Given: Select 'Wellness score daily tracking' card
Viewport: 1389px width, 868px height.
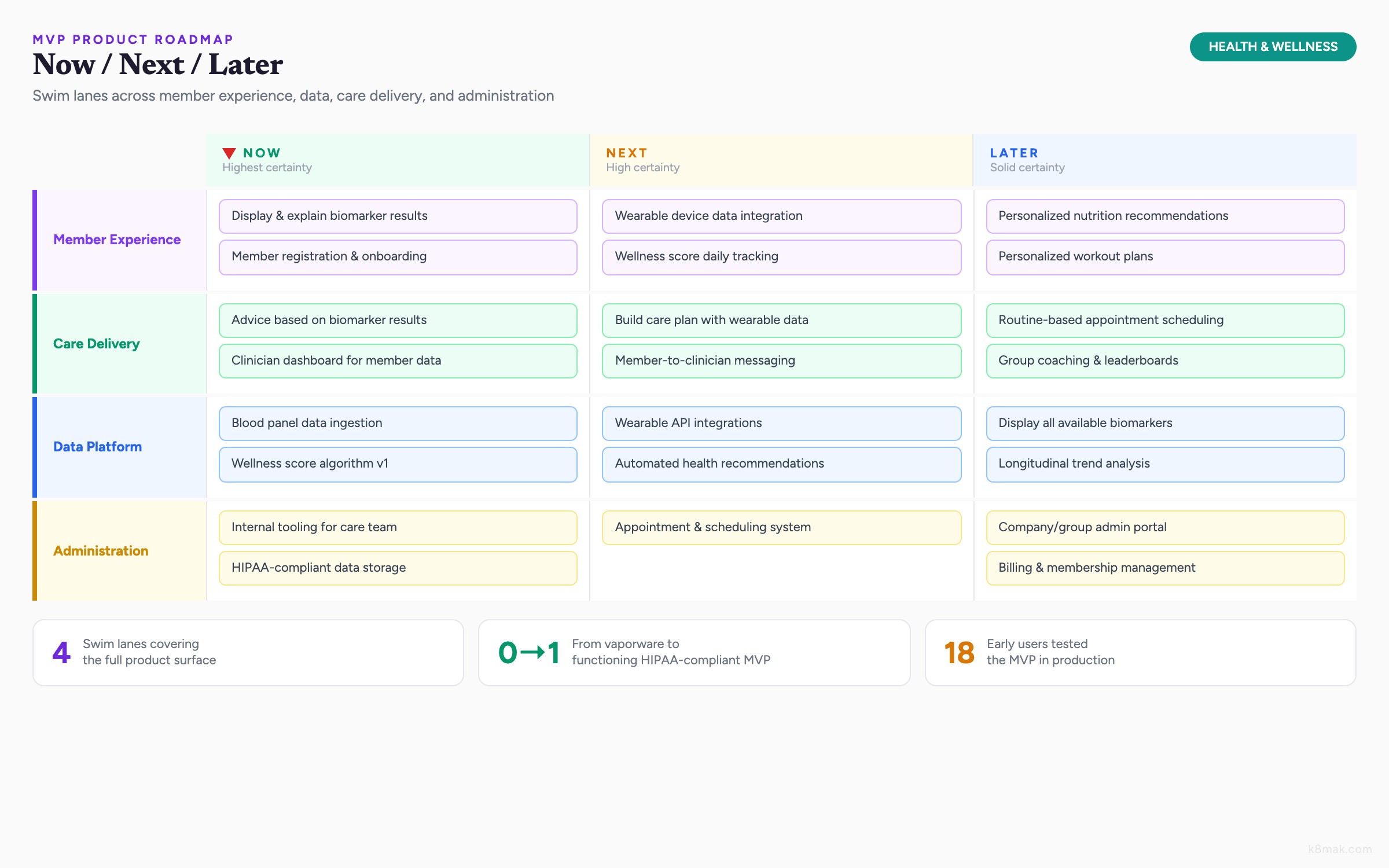Looking at the screenshot, I should pyautogui.click(x=782, y=257).
